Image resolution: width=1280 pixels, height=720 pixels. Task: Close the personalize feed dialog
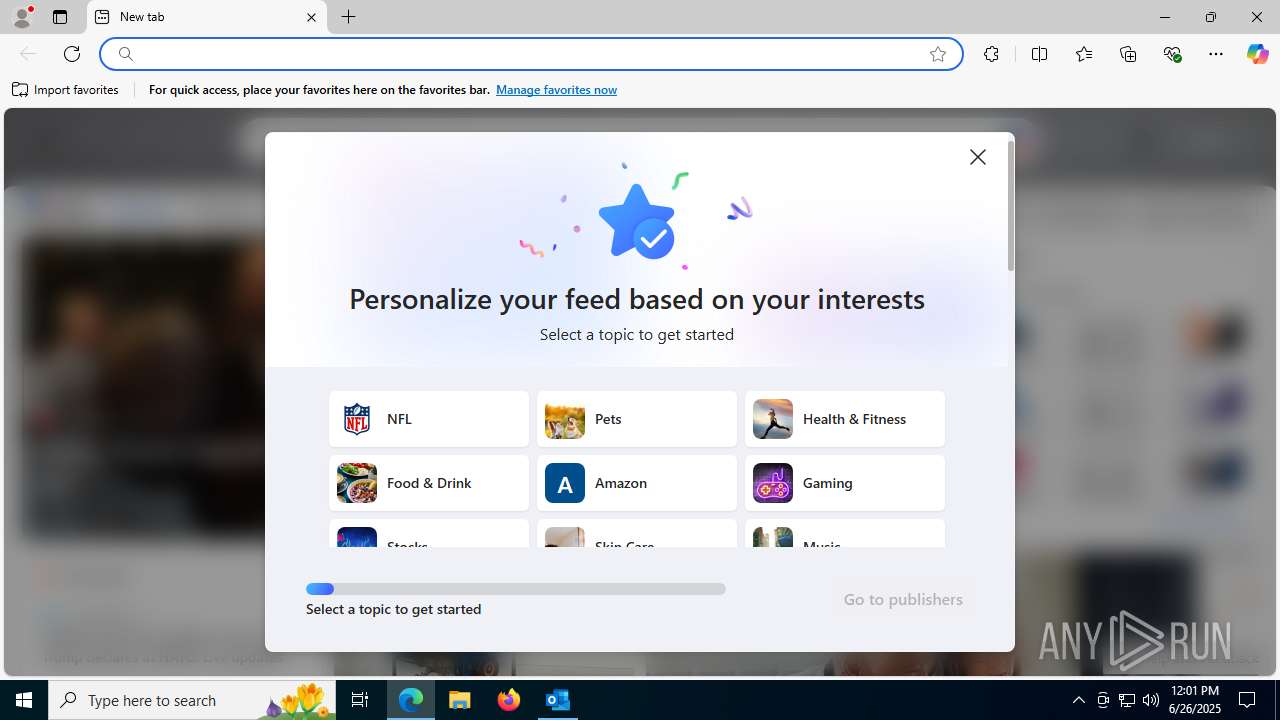(978, 157)
